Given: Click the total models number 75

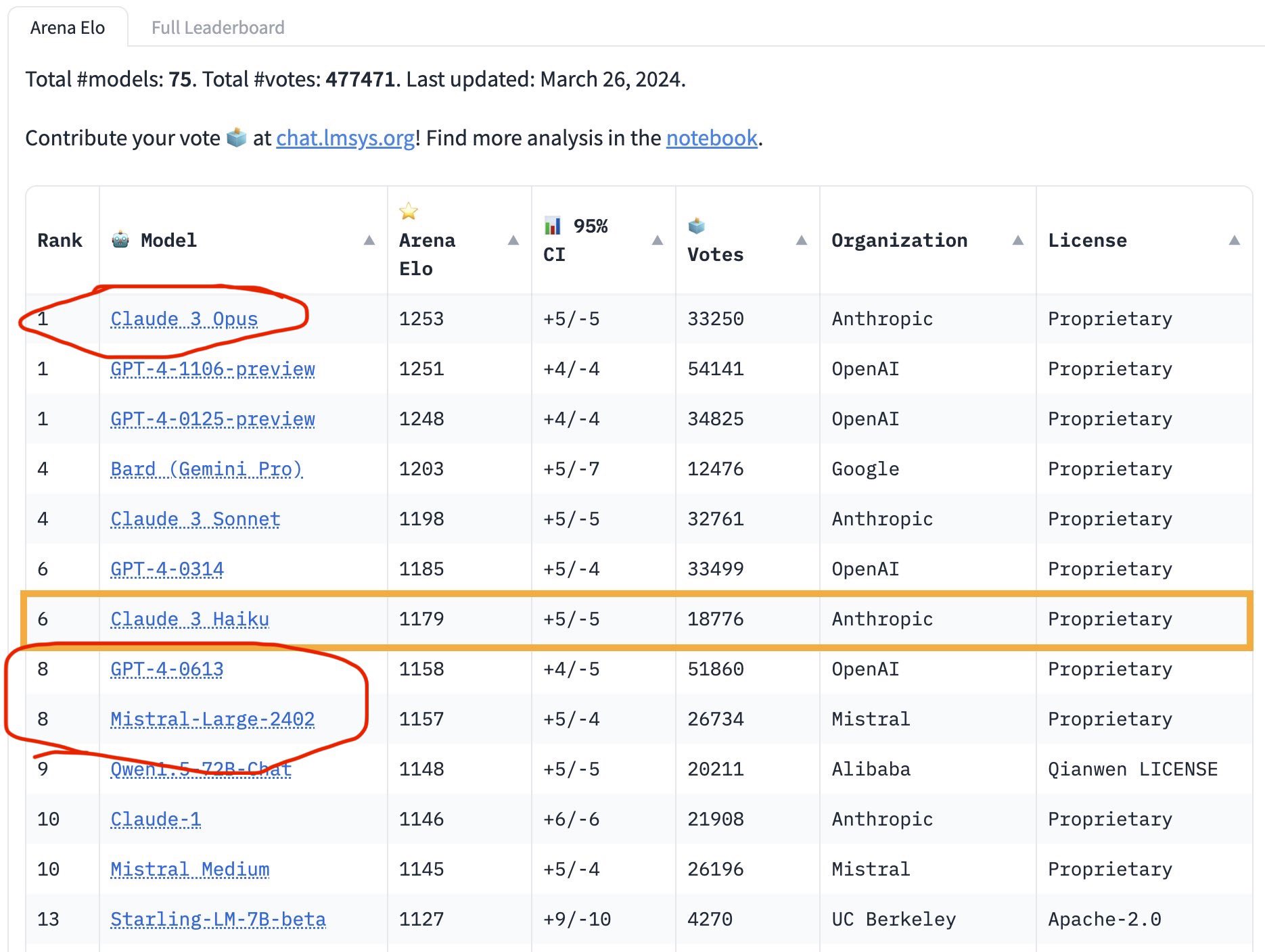Looking at the screenshot, I should tap(180, 80).
